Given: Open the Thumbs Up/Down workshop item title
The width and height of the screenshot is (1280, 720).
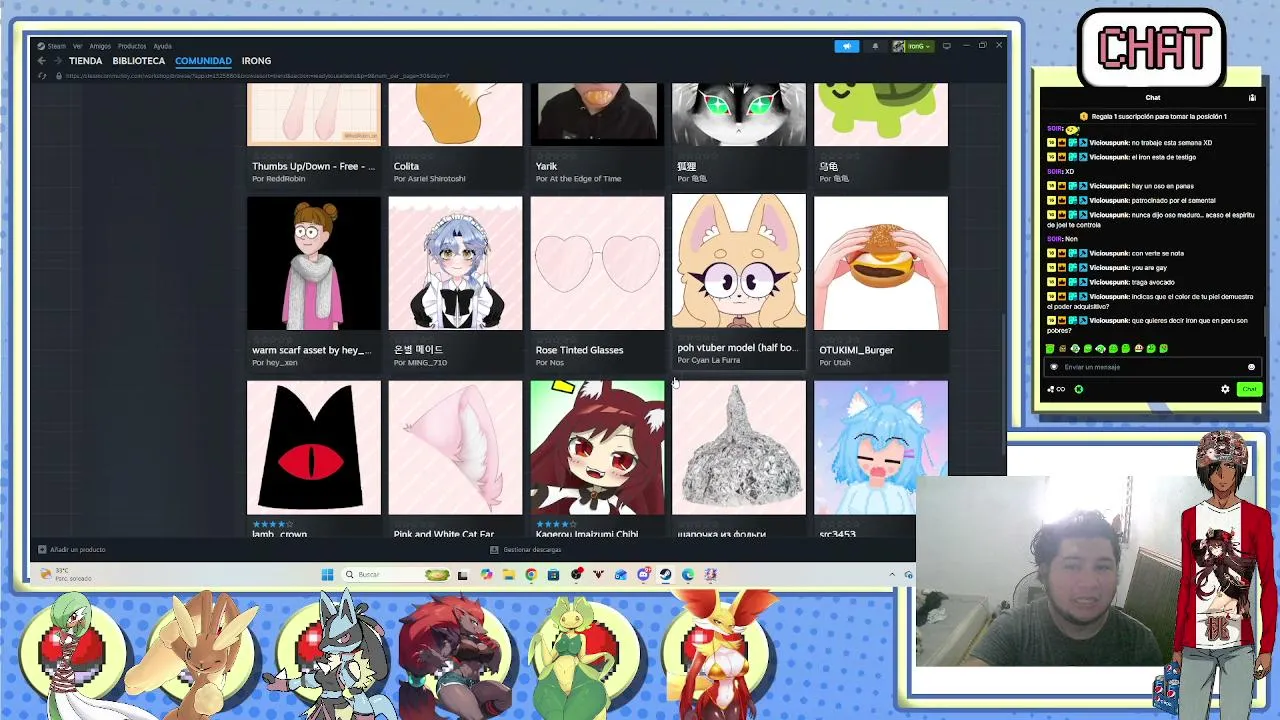Looking at the screenshot, I should pyautogui.click(x=313, y=166).
